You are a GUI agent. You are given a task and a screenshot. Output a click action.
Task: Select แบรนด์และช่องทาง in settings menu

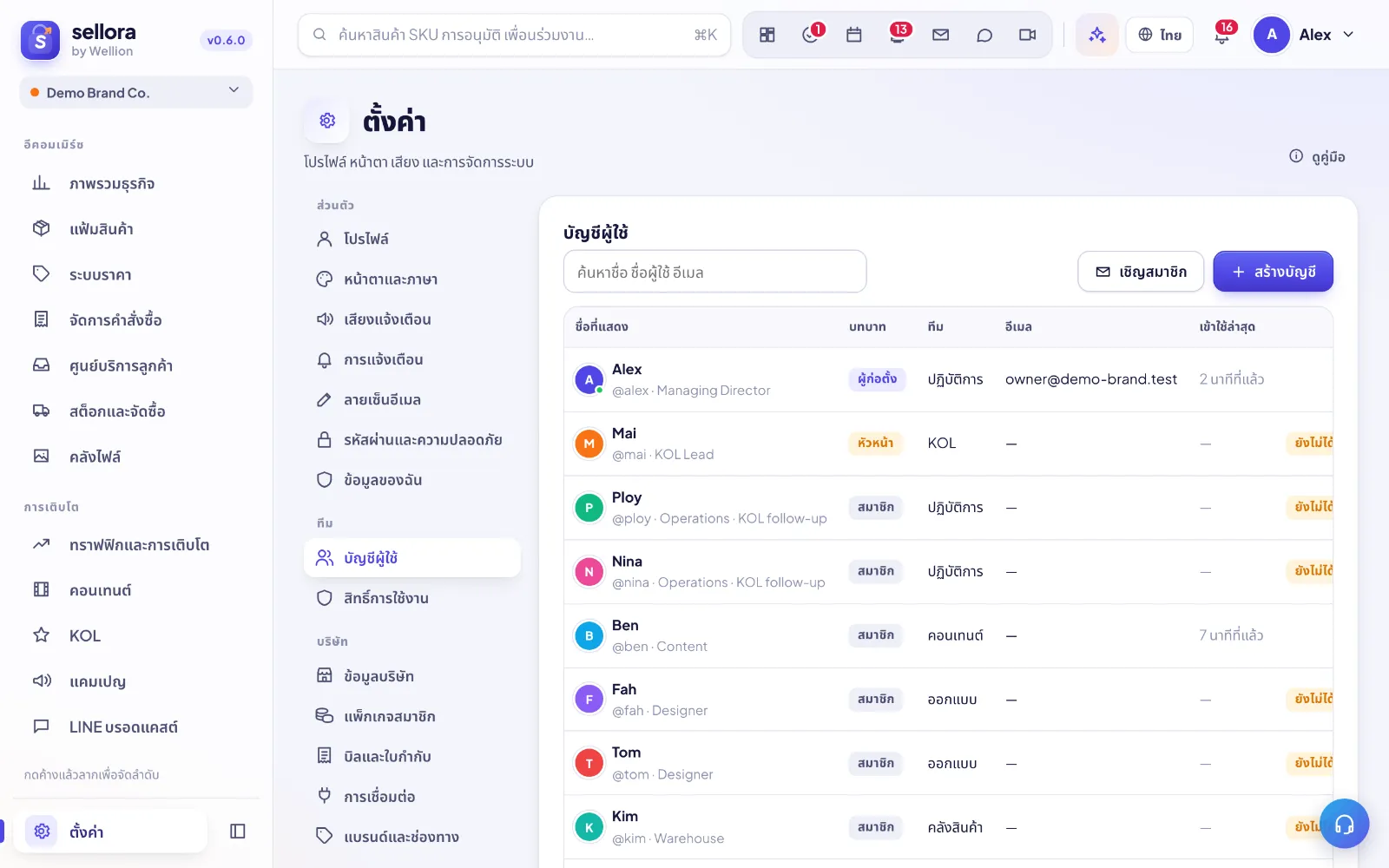coord(412,837)
